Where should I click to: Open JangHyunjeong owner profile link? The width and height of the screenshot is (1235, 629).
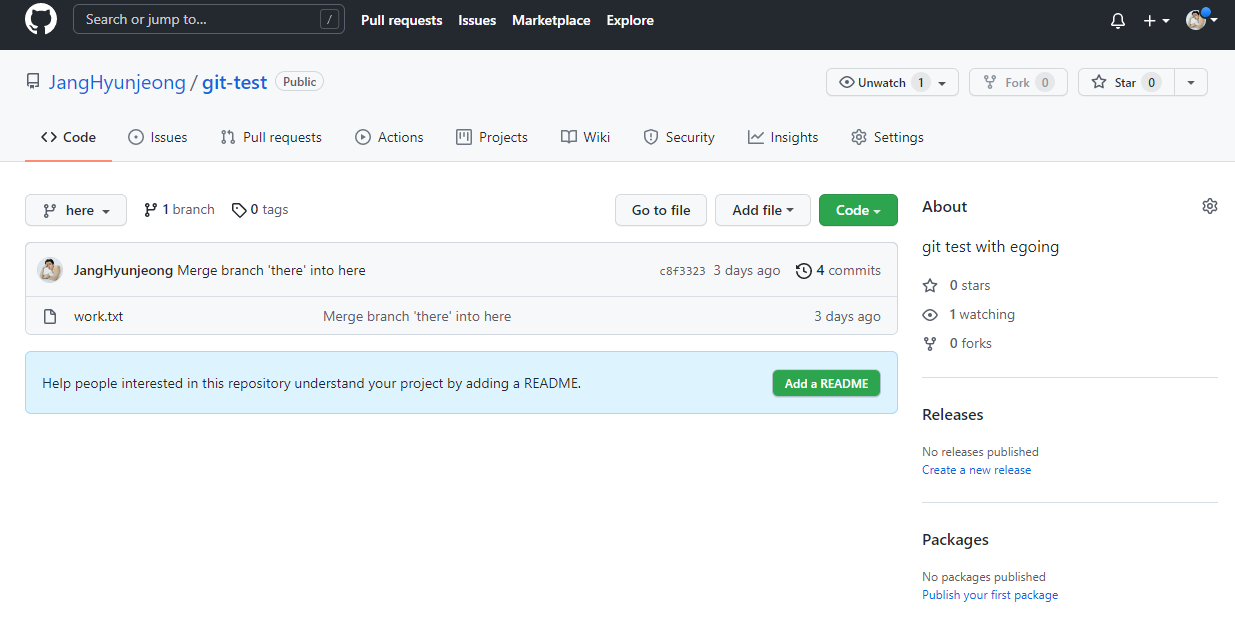click(117, 82)
